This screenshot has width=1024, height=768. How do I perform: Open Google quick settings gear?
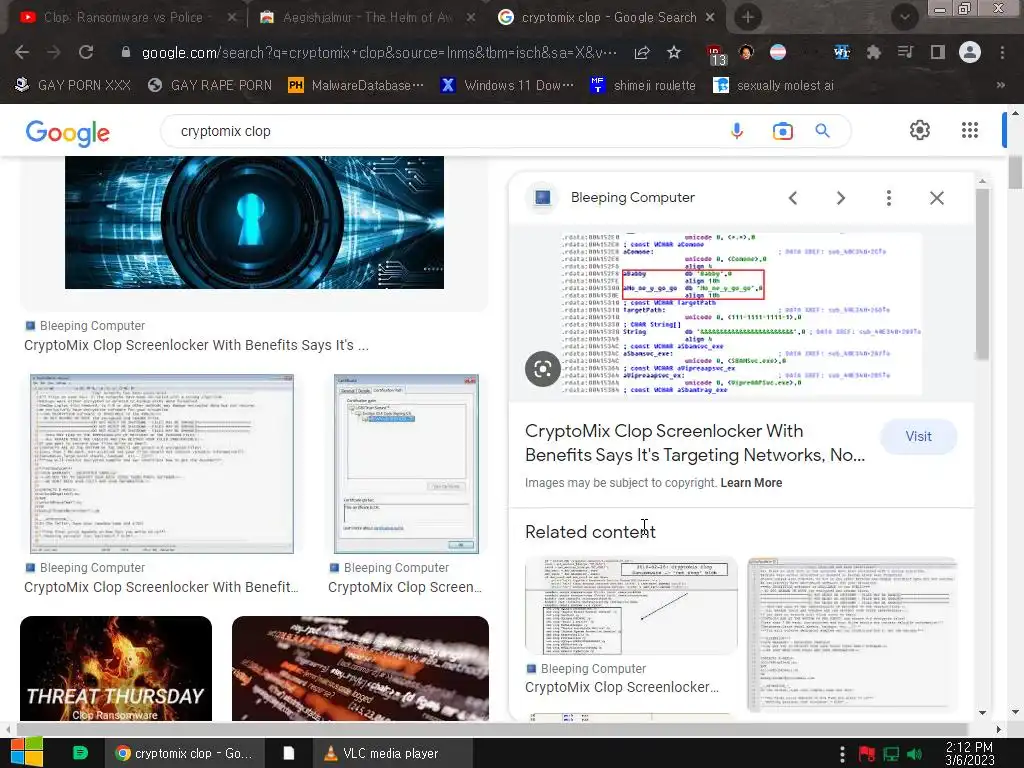[920, 130]
